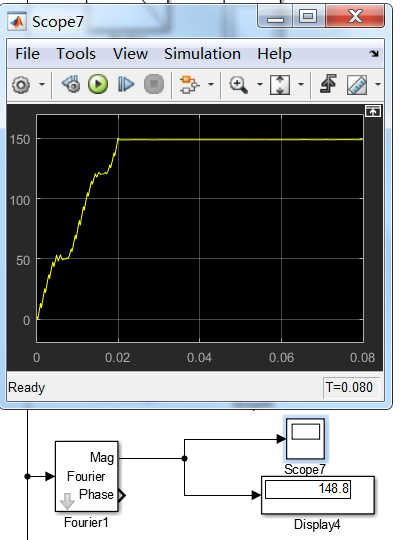Select the Zoom magnifier tool

(239, 85)
